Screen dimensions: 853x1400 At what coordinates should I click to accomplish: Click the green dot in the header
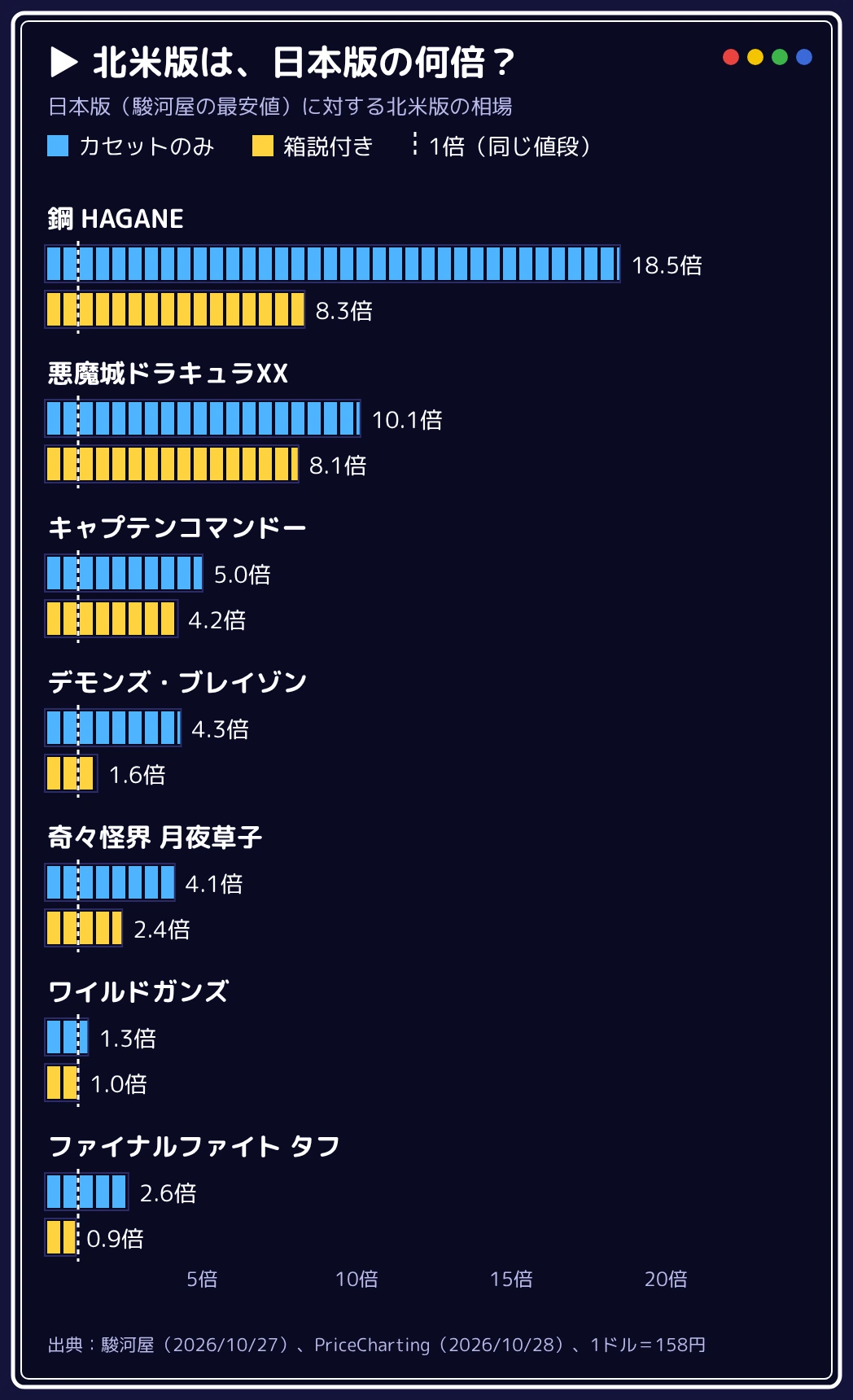tap(780, 57)
